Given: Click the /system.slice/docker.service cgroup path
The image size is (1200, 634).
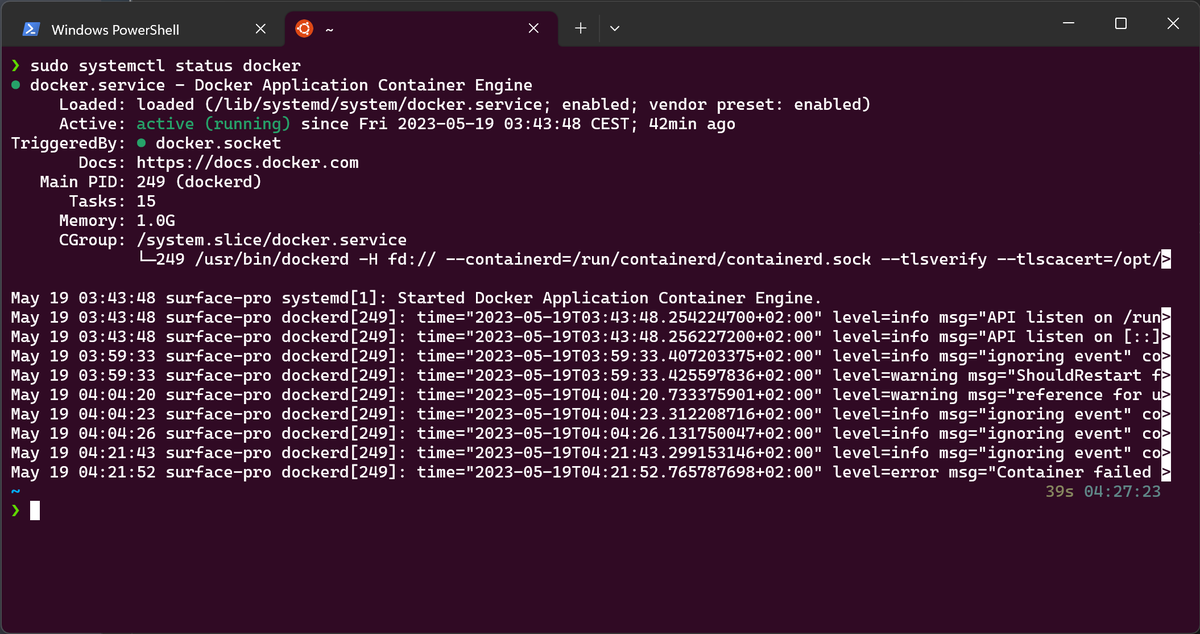Looking at the screenshot, I should coord(271,240).
